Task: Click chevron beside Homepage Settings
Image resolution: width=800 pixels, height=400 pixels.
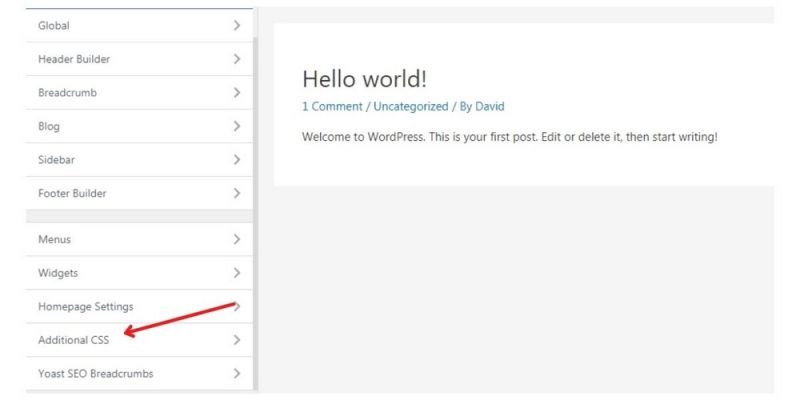Action: 237,306
